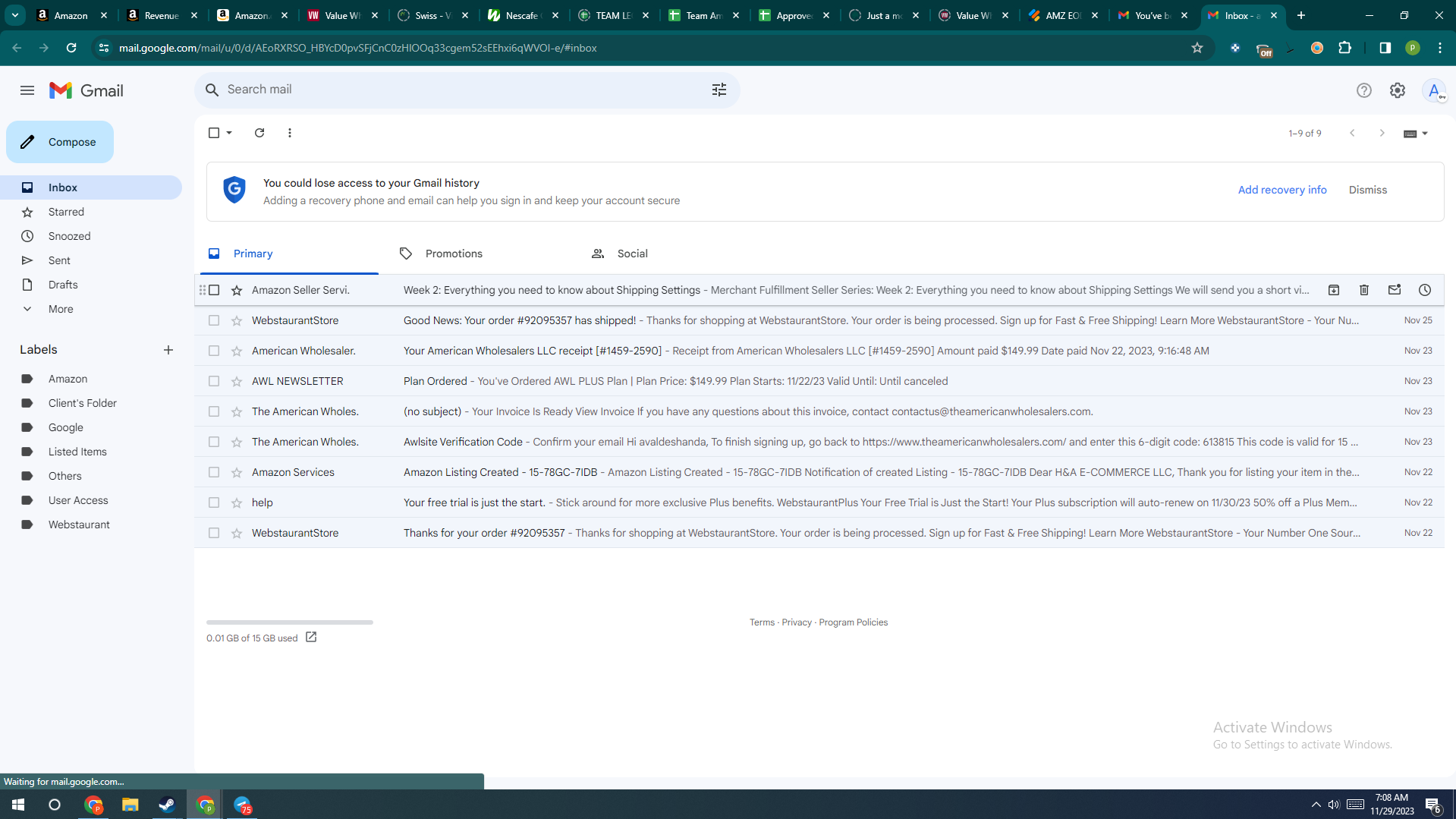This screenshot has width=1456, height=819.
Task: Open Steam from the taskbar
Action: [x=167, y=805]
